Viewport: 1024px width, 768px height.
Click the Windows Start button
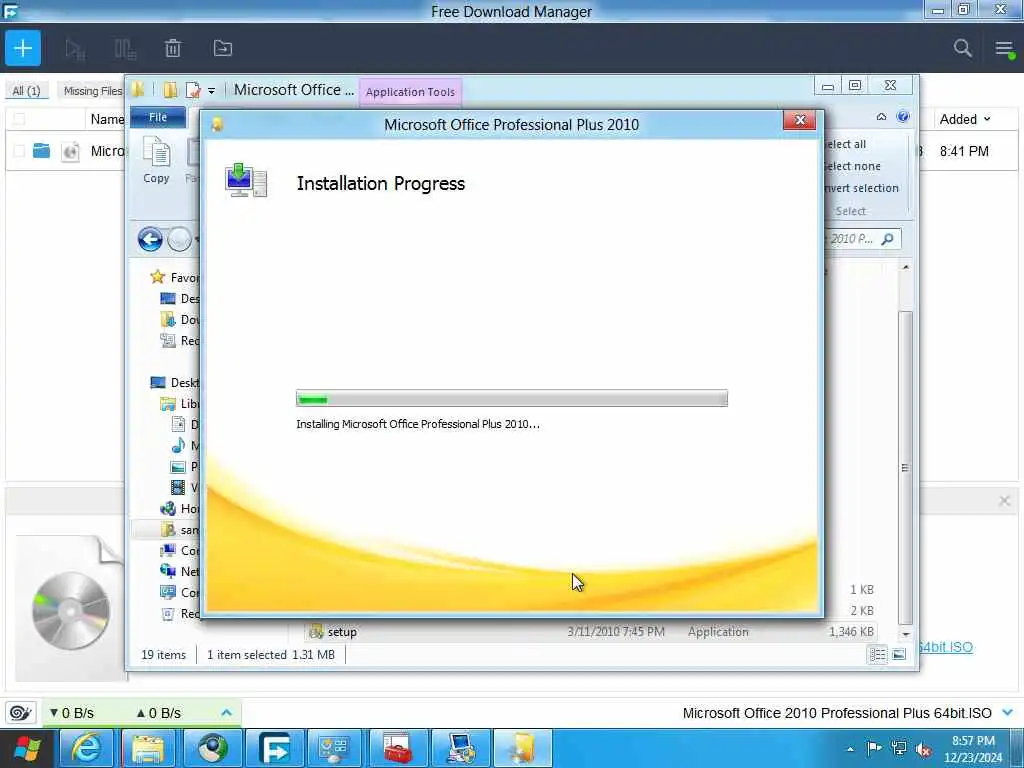click(x=27, y=748)
